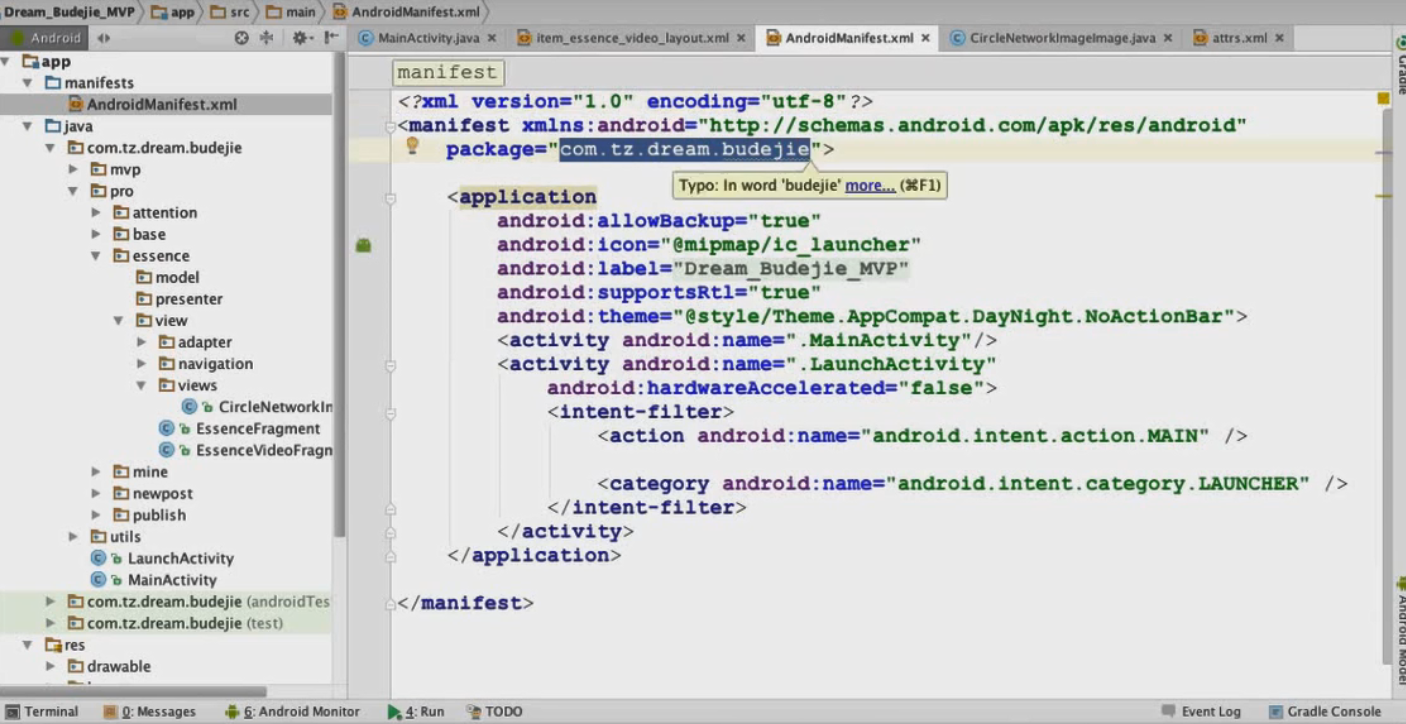Collapse the java folder

tap(28, 126)
